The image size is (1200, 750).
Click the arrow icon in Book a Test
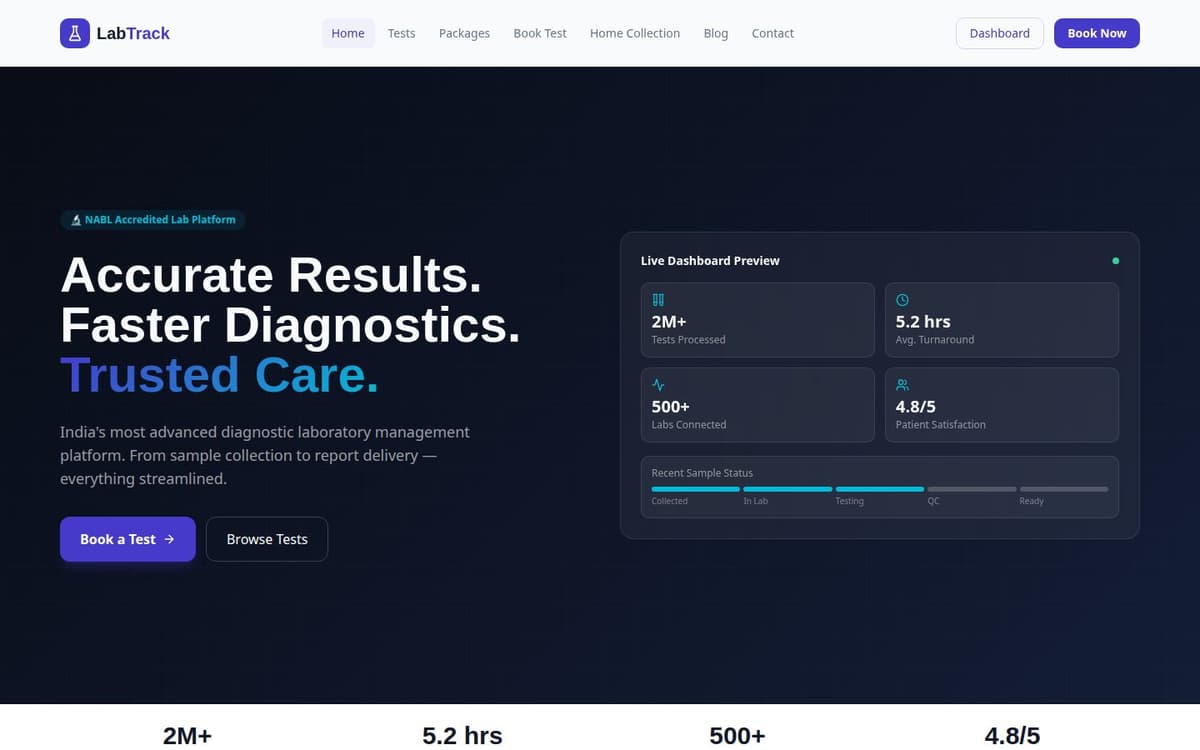(169, 539)
